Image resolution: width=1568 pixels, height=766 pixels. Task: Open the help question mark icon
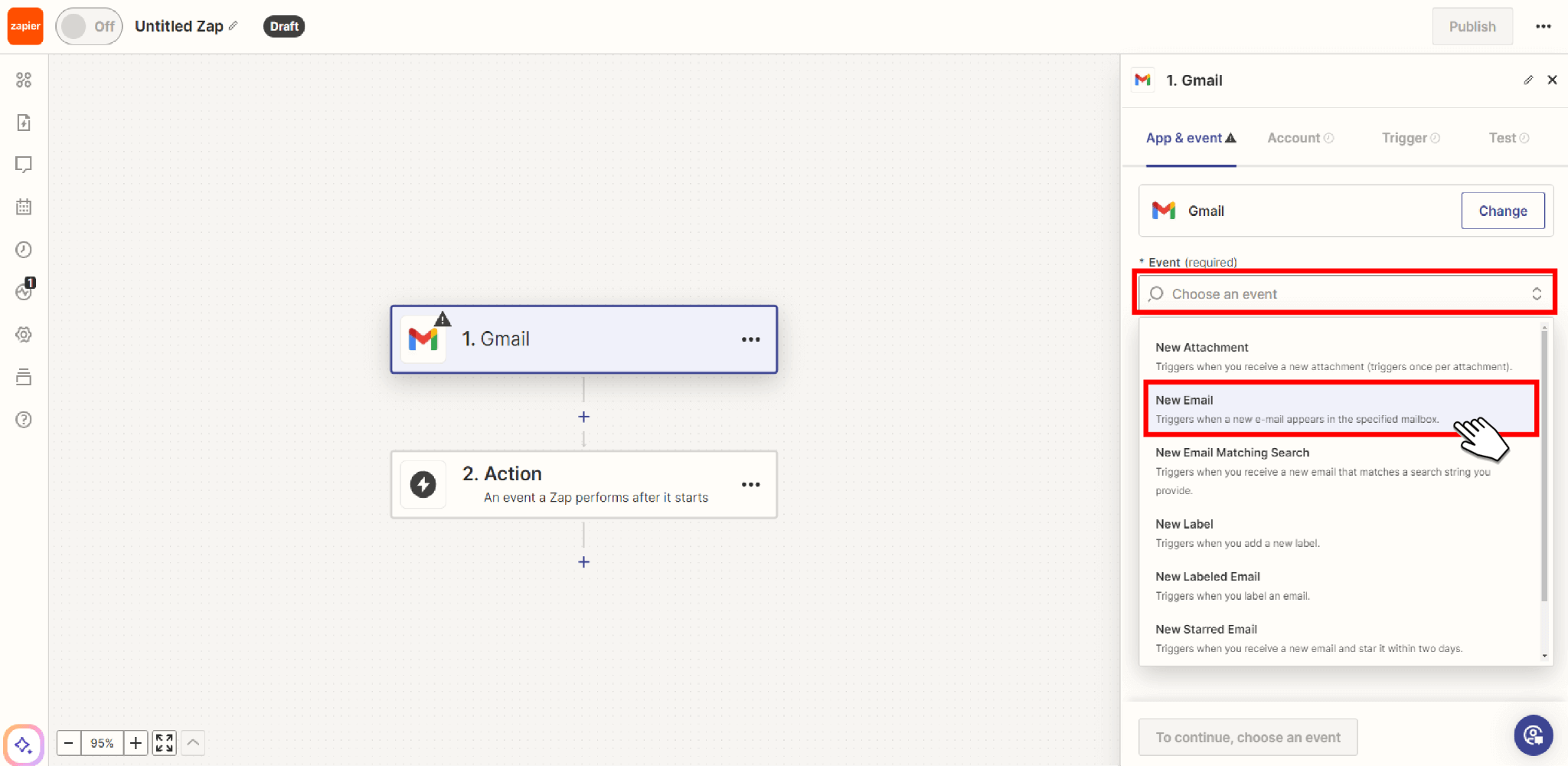(x=24, y=420)
